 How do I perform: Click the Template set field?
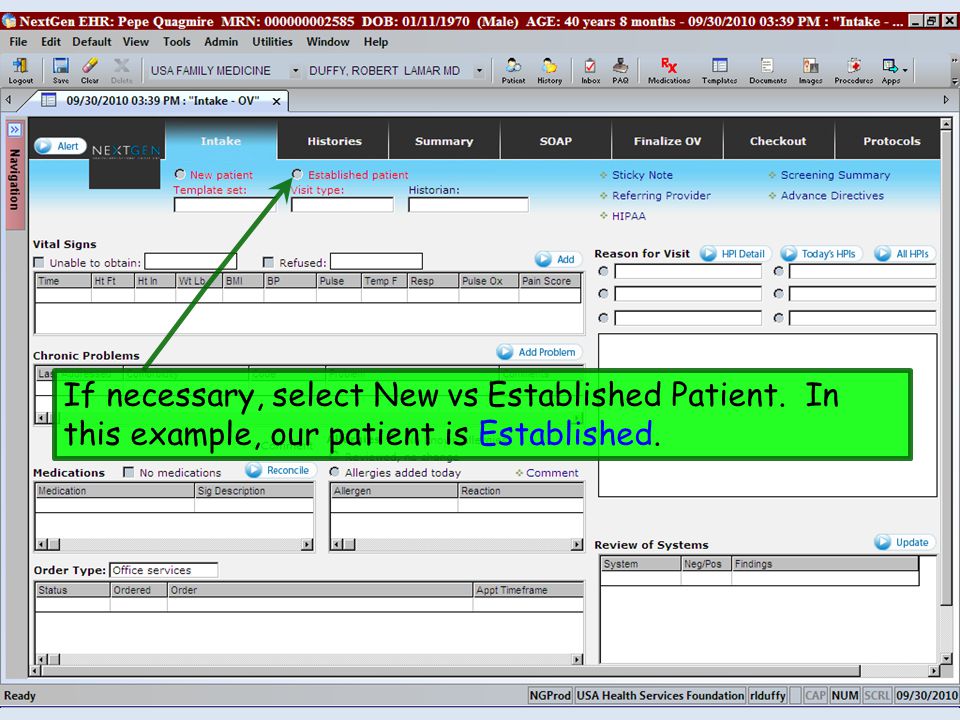224,204
